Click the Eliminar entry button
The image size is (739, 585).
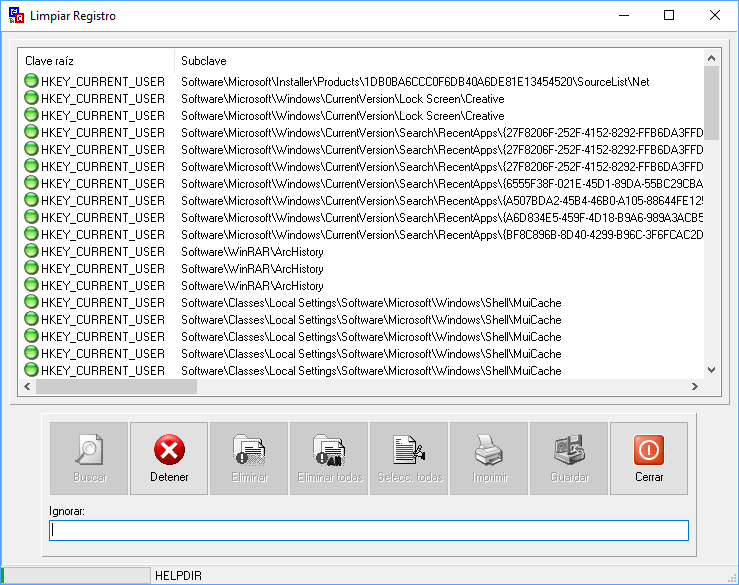(x=249, y=458)
